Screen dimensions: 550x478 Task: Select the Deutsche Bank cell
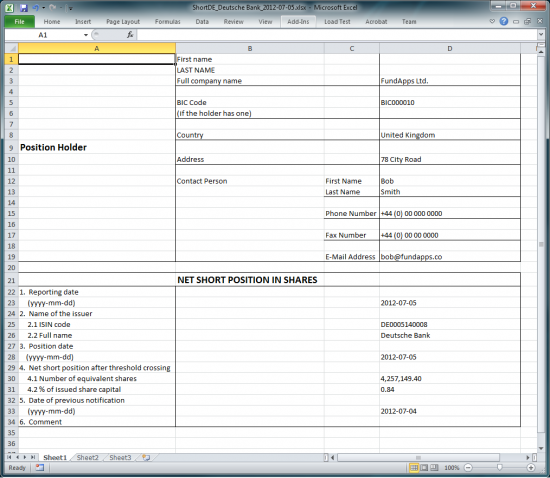click(450, 335)
